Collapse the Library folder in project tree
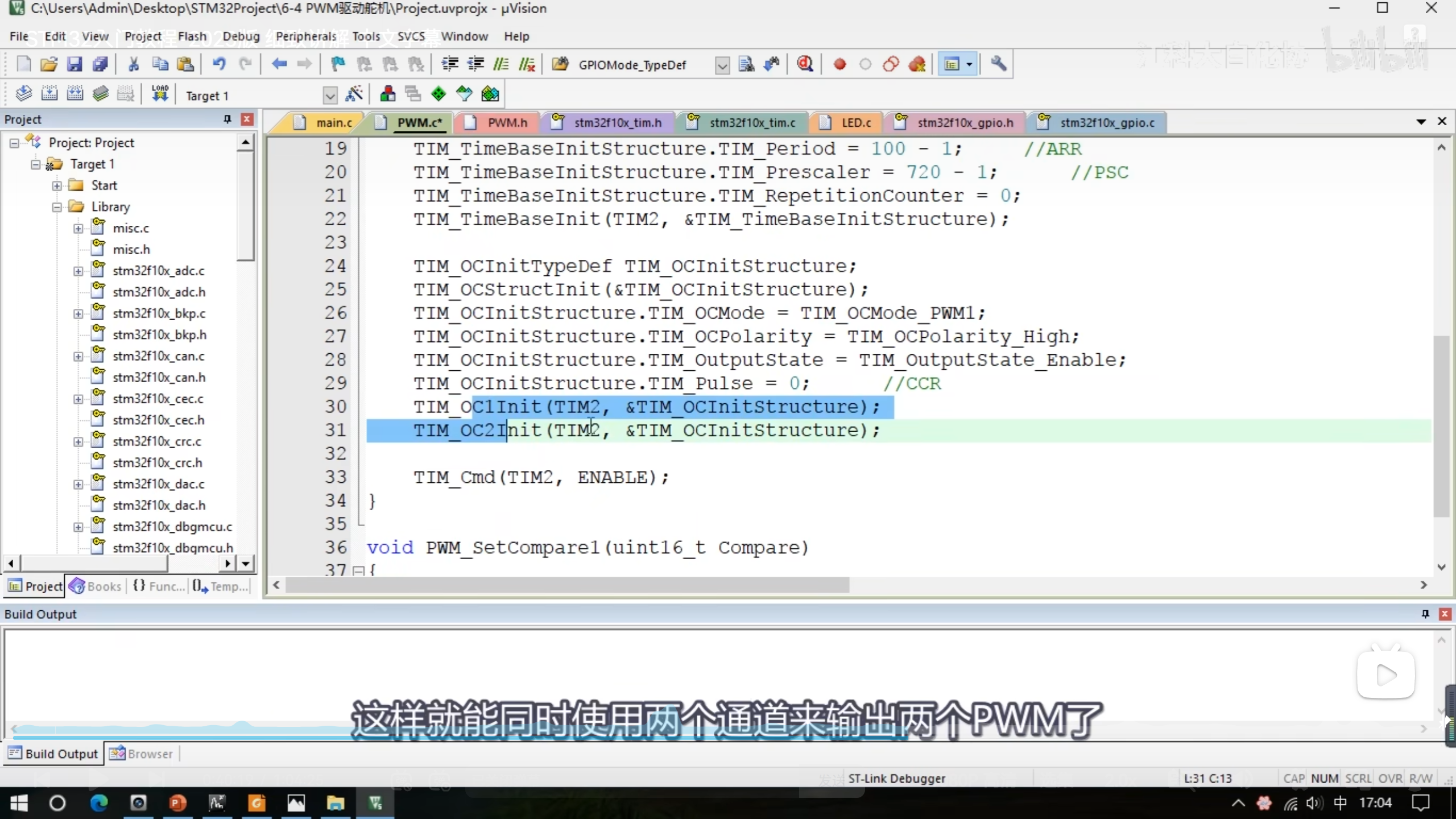 57,207
